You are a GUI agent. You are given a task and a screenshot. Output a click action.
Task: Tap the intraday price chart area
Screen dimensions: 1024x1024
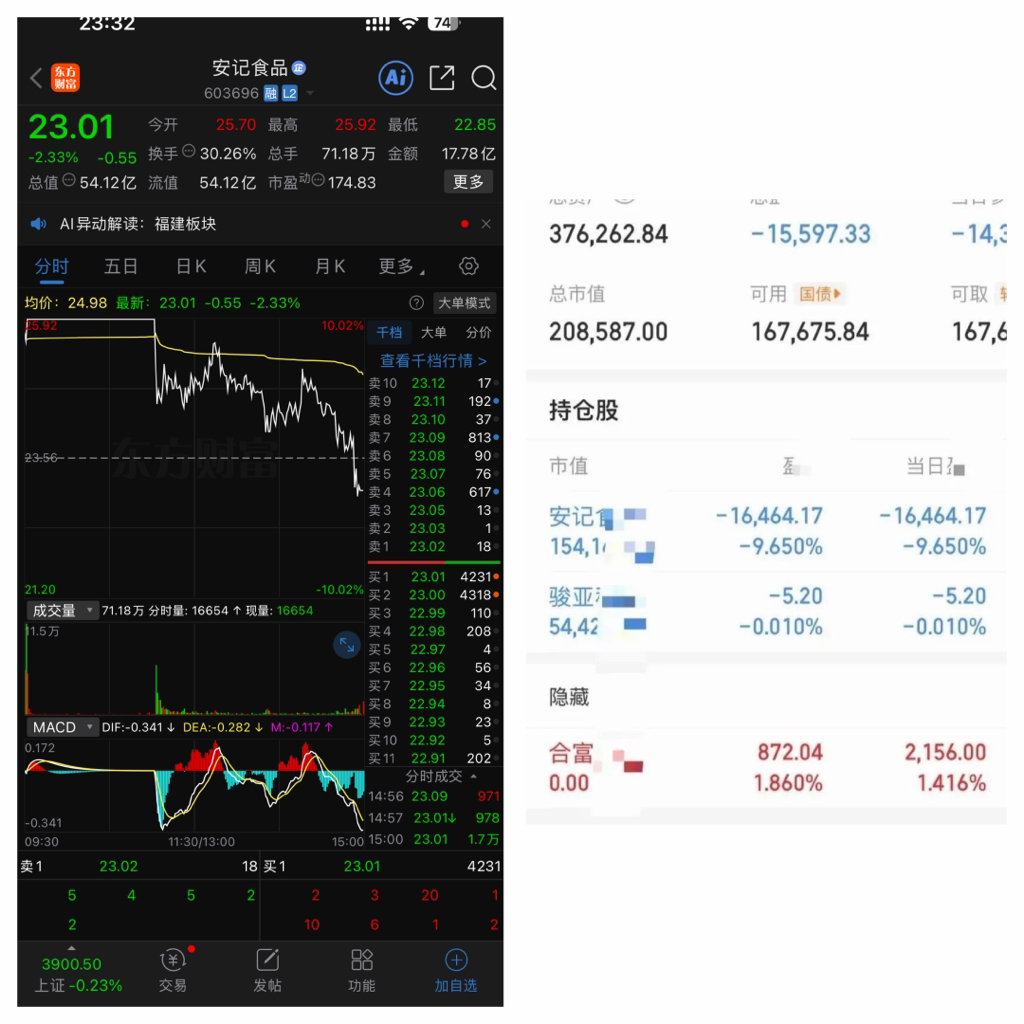pyautogui.click(x=195, y=457)
